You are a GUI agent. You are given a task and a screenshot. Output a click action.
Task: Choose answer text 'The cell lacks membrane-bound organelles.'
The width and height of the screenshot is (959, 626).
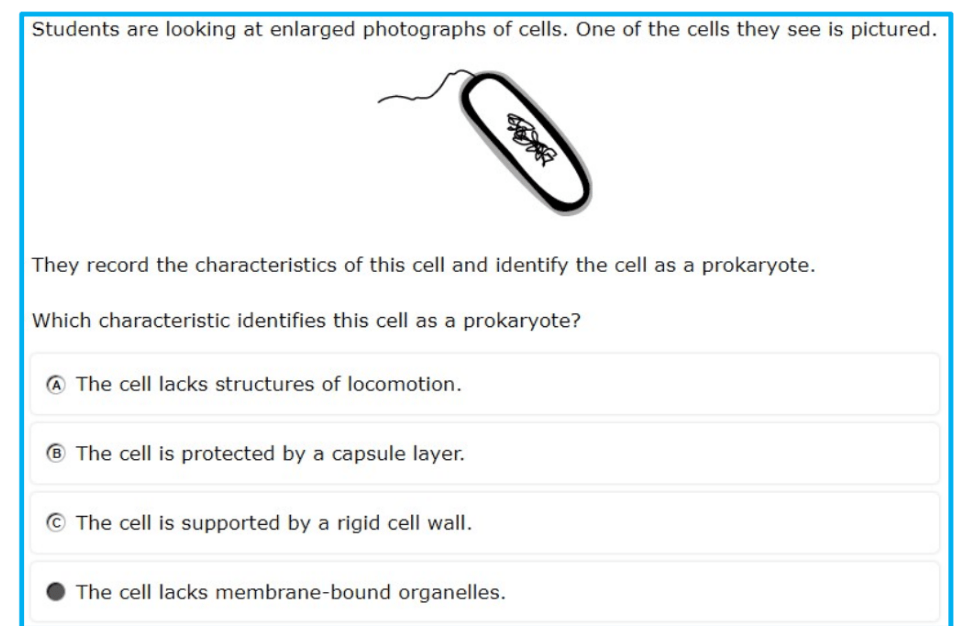(291, 592)
